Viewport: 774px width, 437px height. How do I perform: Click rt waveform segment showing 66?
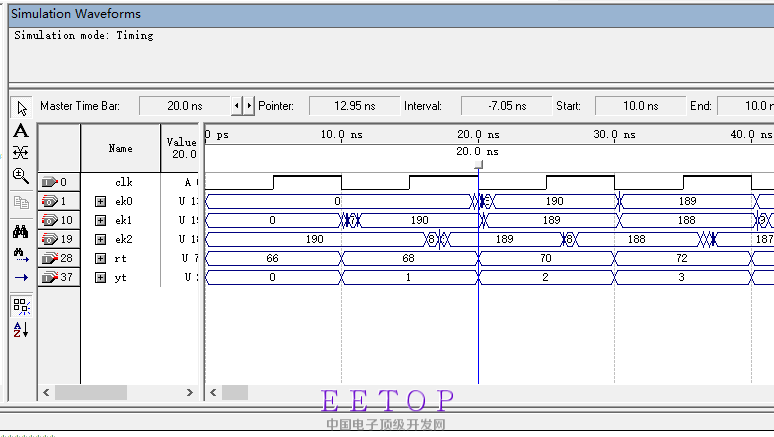click(272, 258)
